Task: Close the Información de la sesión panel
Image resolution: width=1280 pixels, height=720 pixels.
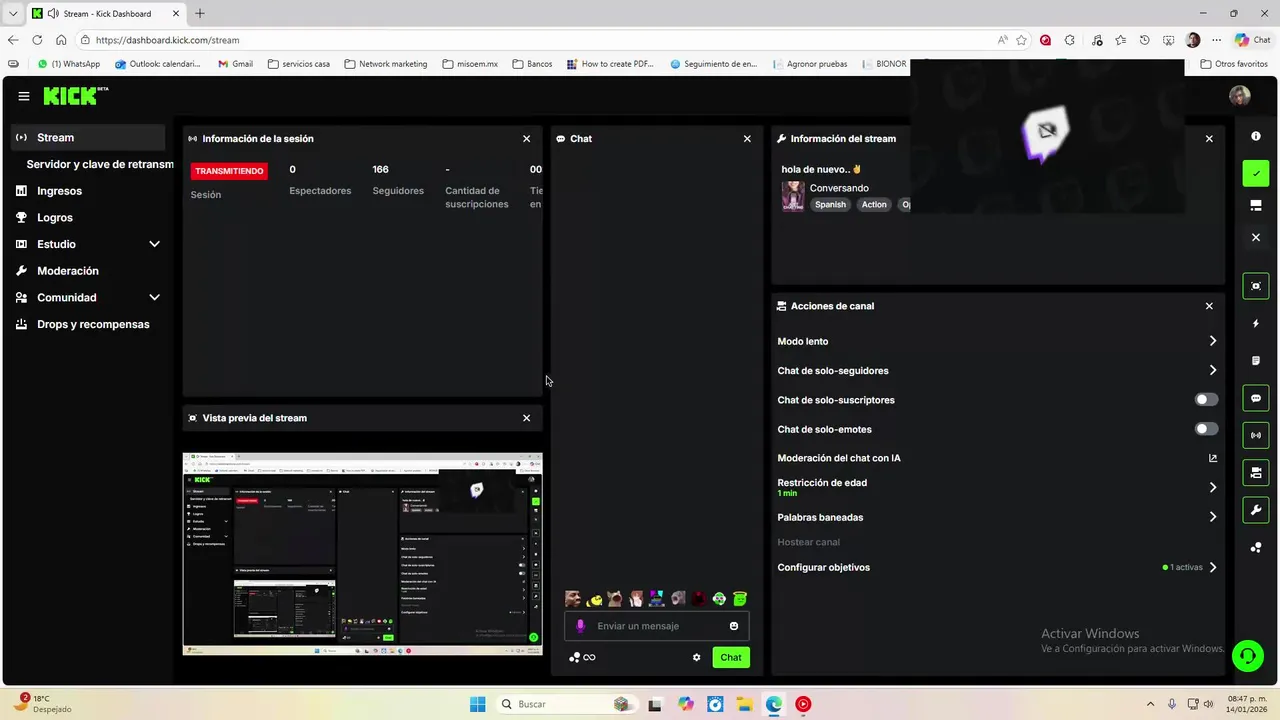Action: pyautogui.click(x=527, y=139)
